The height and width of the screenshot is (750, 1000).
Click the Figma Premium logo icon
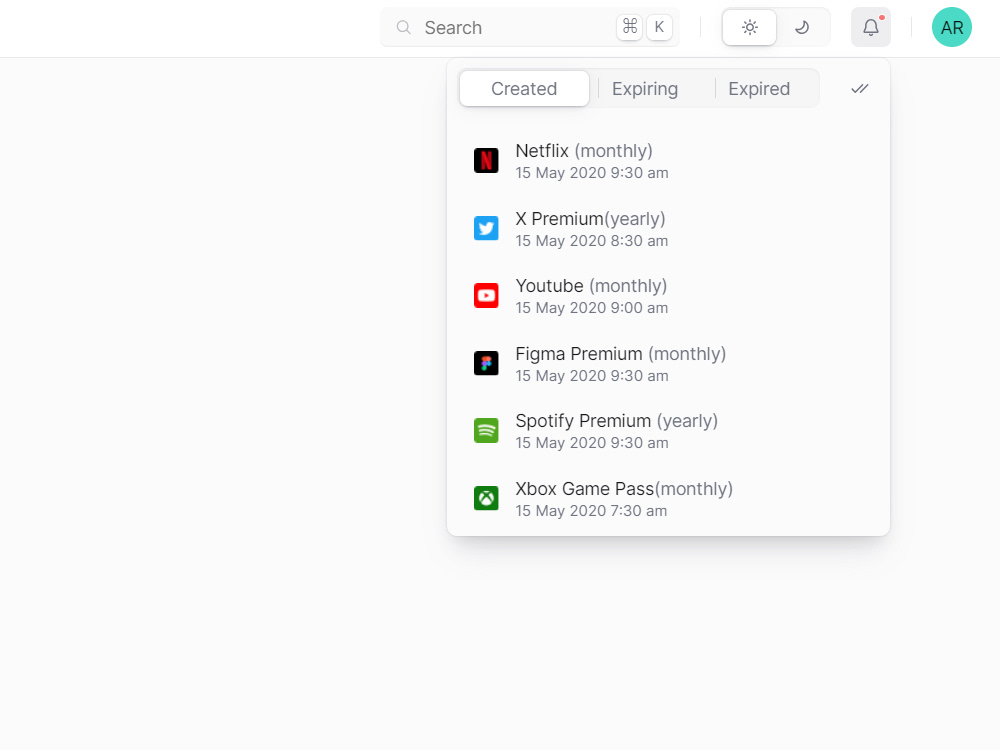[486, 364]
